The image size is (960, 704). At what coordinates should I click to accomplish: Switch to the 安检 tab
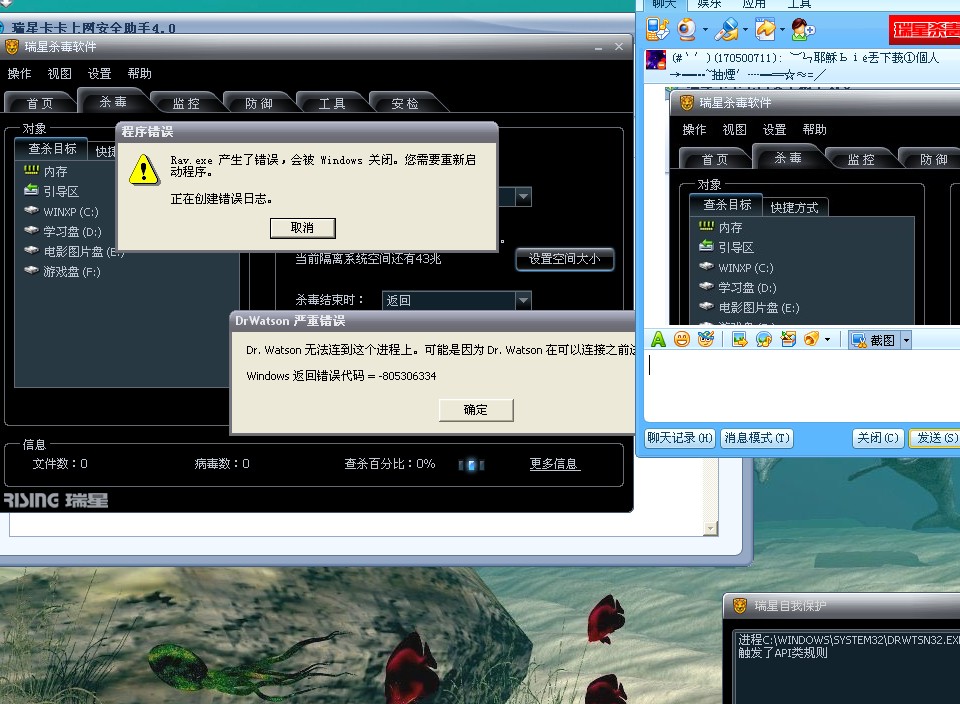(x=405, y=103)
